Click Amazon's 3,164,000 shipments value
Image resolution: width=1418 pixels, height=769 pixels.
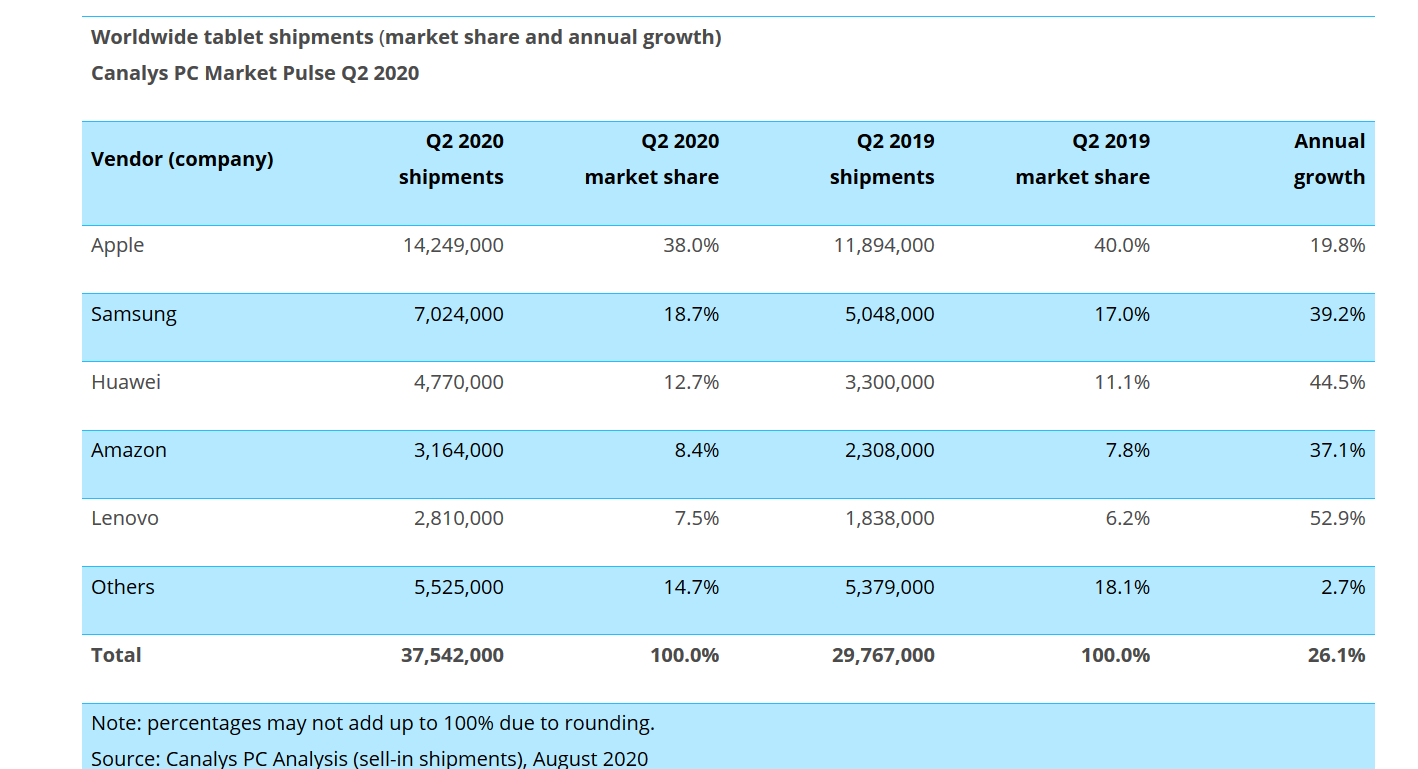[459, 450]
